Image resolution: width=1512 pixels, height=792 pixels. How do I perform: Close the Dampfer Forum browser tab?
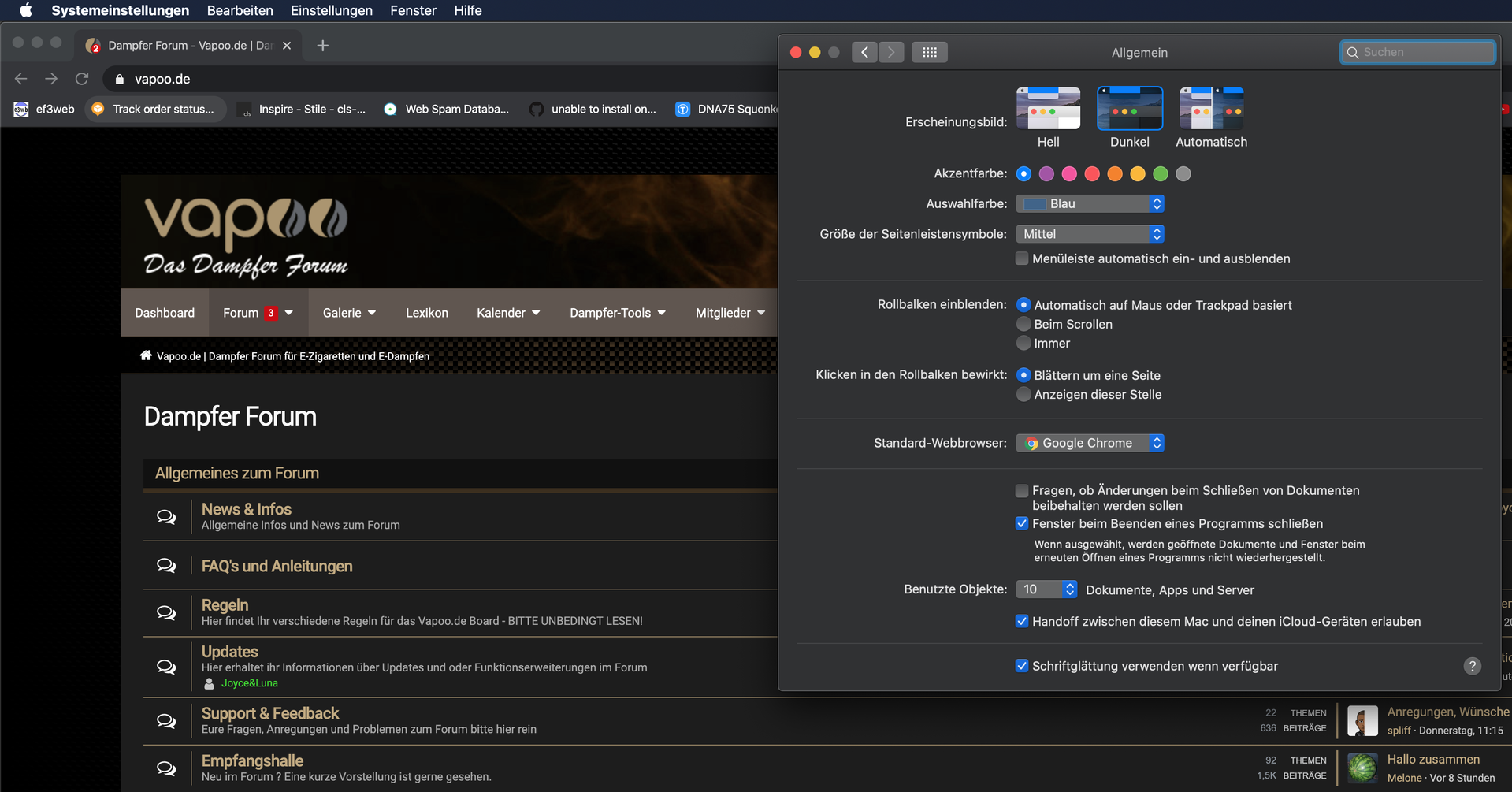coord(287,46)
